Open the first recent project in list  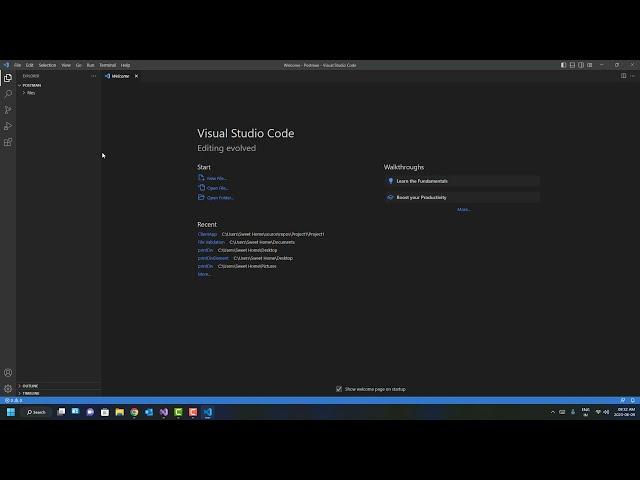pos(207,234)
